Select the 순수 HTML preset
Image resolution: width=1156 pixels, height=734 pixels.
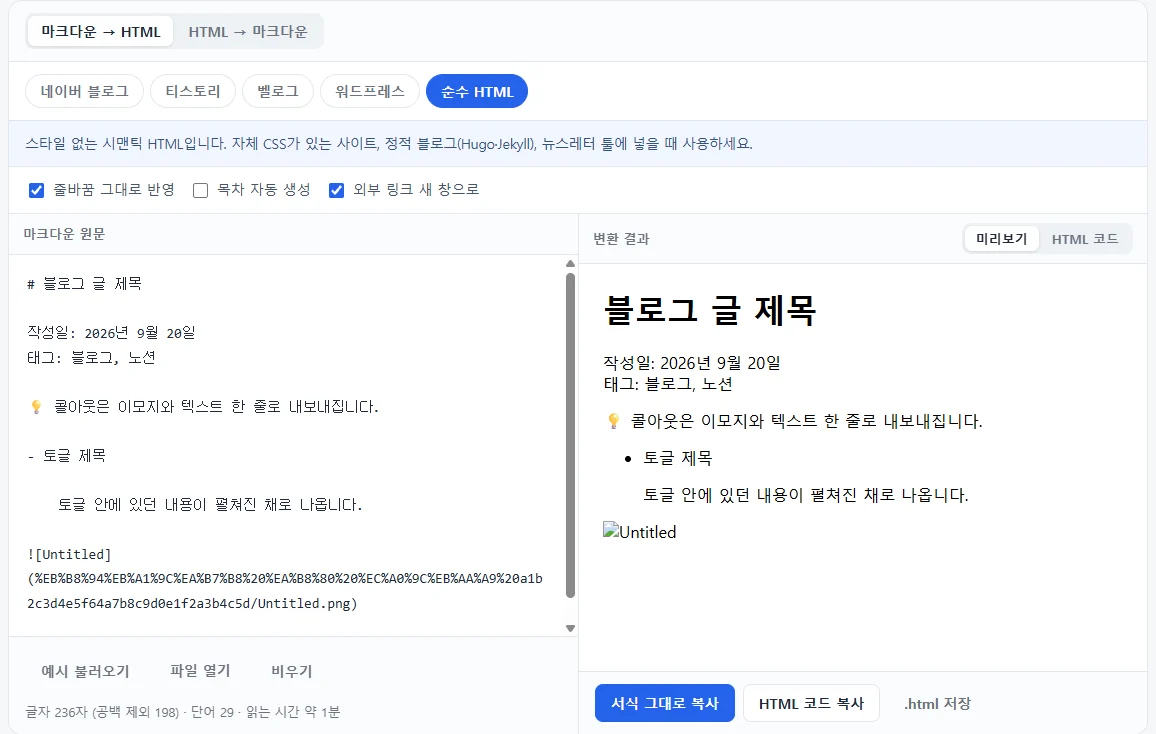tap(477, 91)
